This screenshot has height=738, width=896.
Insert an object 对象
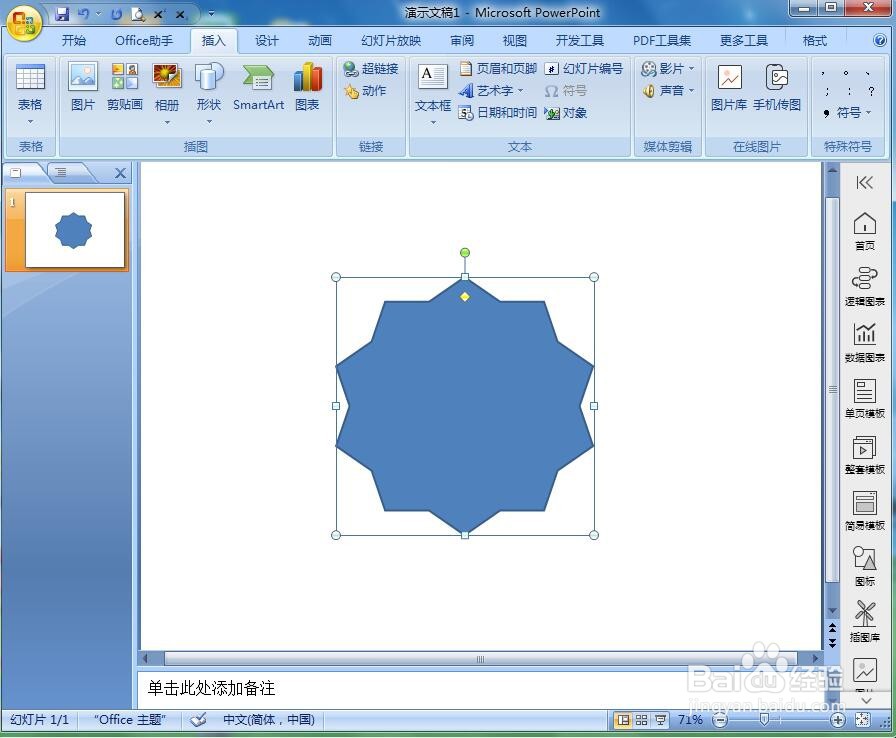tap(566, 113)
